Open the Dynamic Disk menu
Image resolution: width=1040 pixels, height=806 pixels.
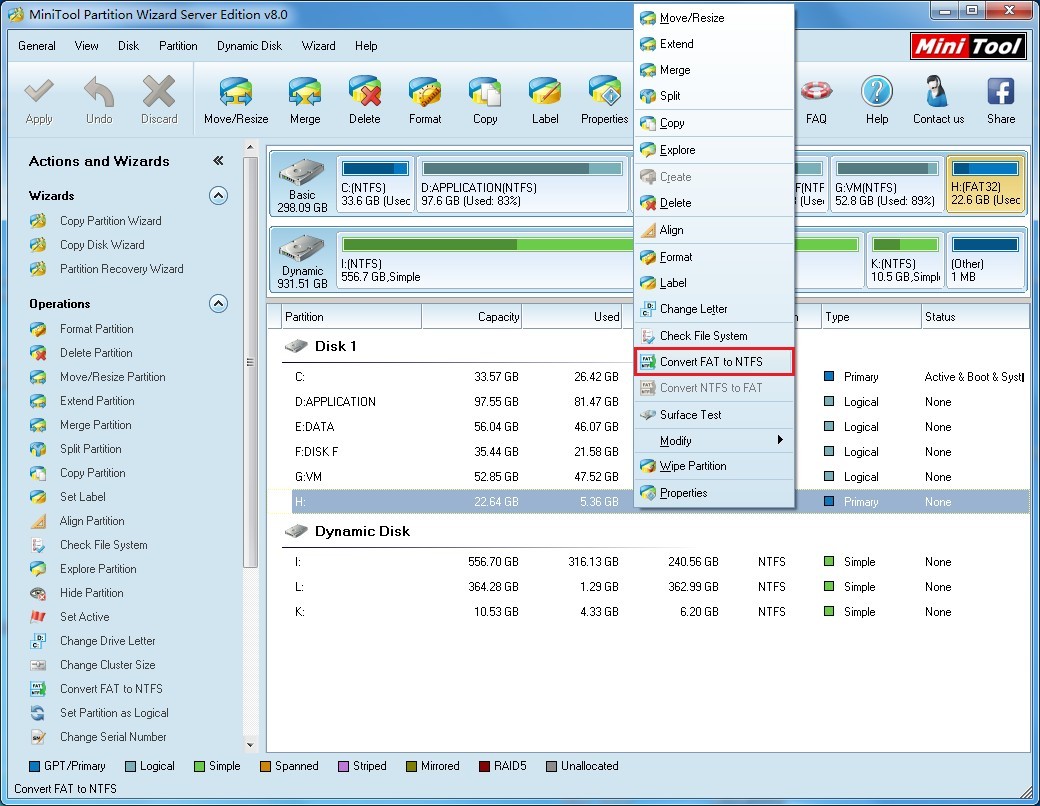click(249, 46)
